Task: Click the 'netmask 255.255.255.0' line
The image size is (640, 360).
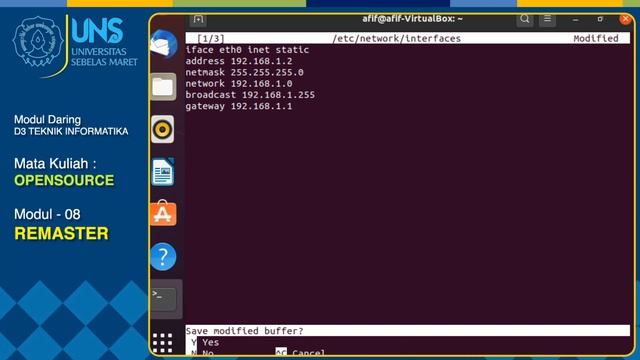Action: 244,72
